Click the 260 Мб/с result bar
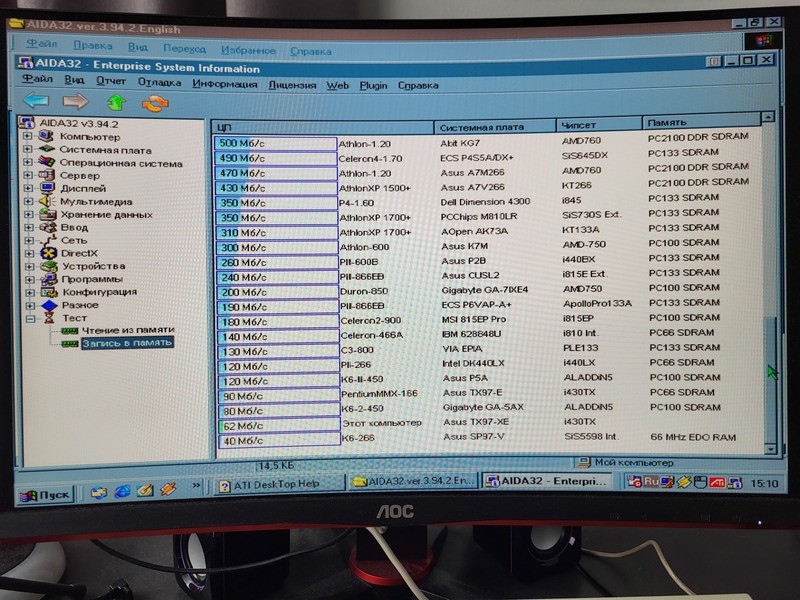This screenshot has width=800, height=600. point(277,262)
